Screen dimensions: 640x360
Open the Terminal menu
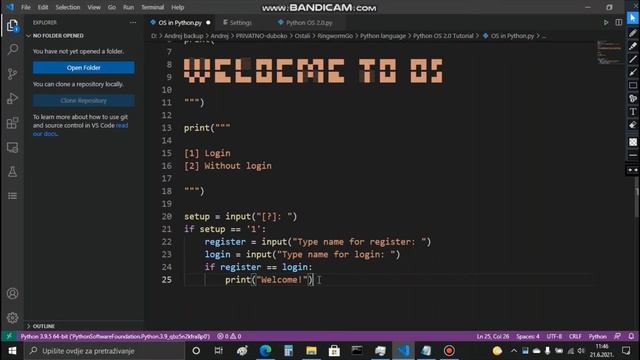coord(152,7)
